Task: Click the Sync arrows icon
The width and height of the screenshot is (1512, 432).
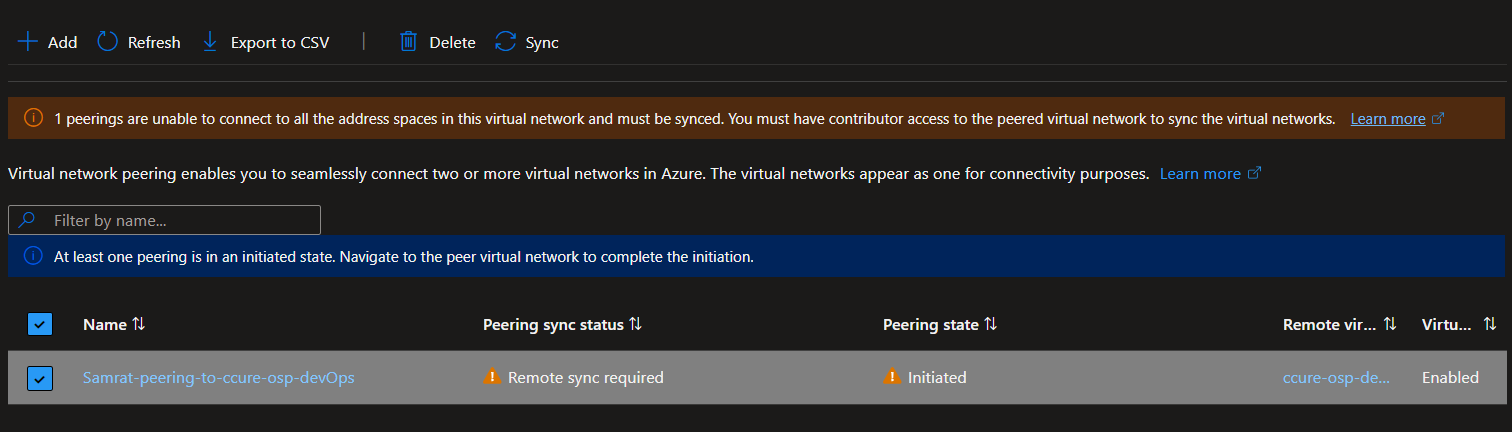Action: (x=505, y=42)
